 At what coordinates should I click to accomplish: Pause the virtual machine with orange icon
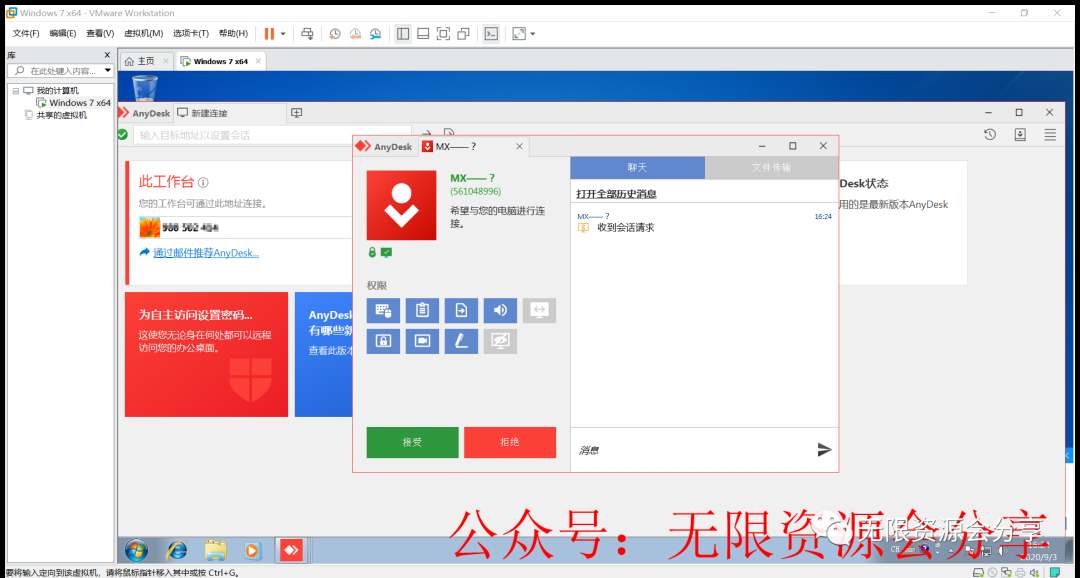coord(269,34)
